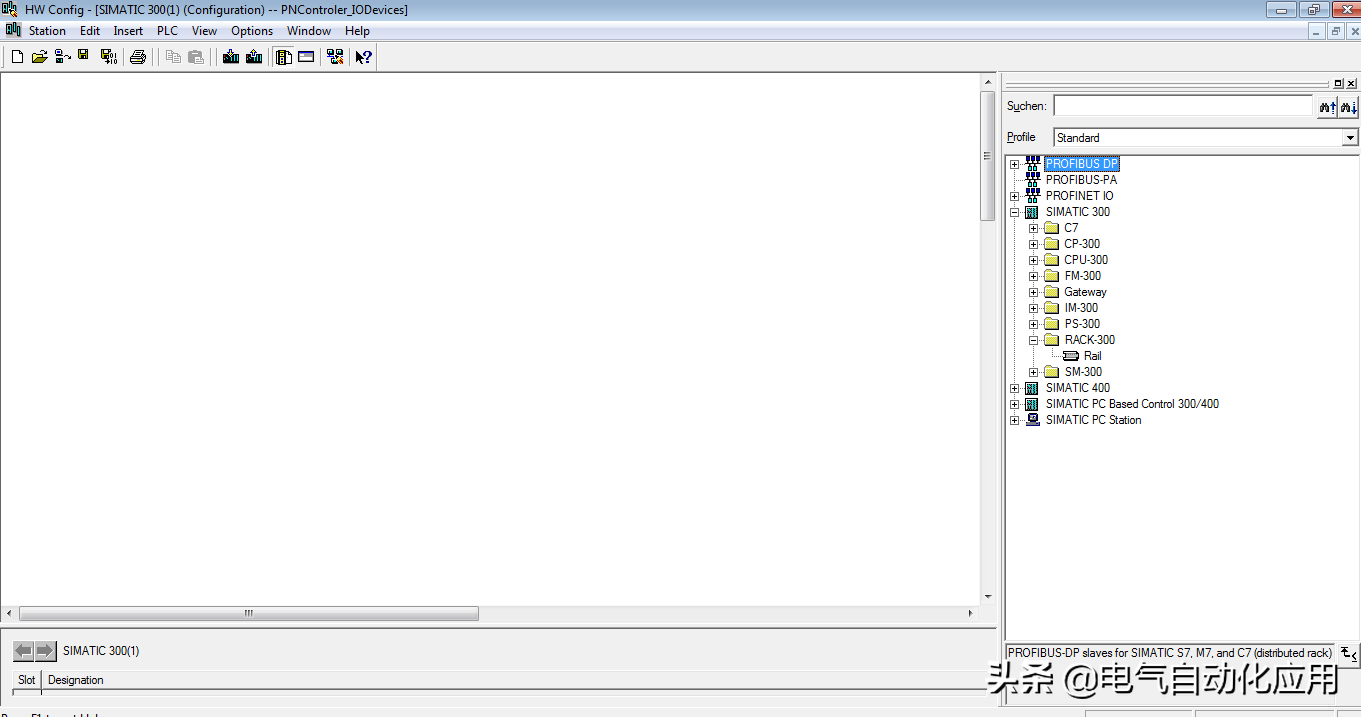
Task: Select the CPU-300 folder label
Action: (x=1086, y=260)
